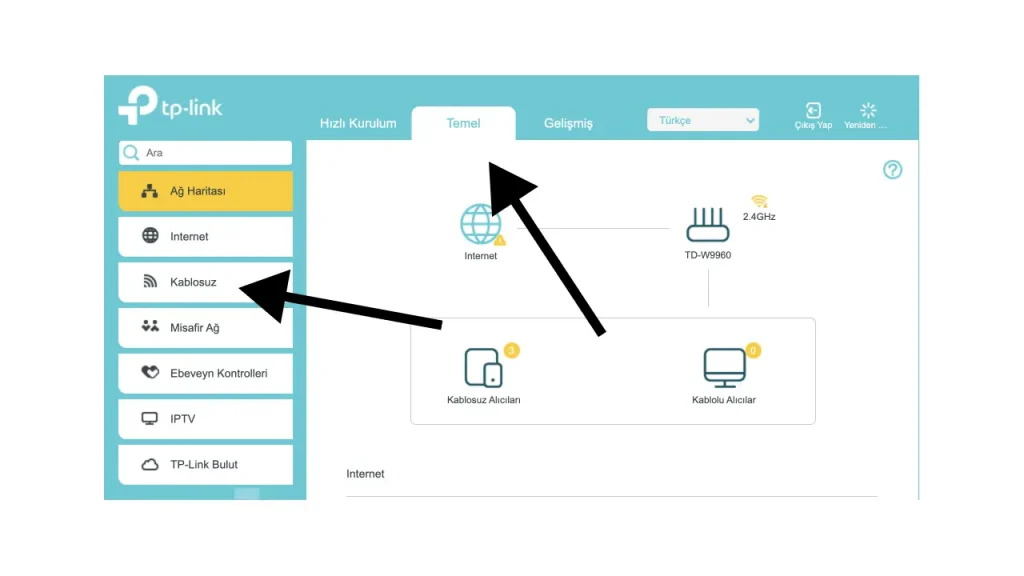Screen dimensions: 1024x576
Task: Click the Yeniden Başlat reboot icon
Action: click(867, 111)
